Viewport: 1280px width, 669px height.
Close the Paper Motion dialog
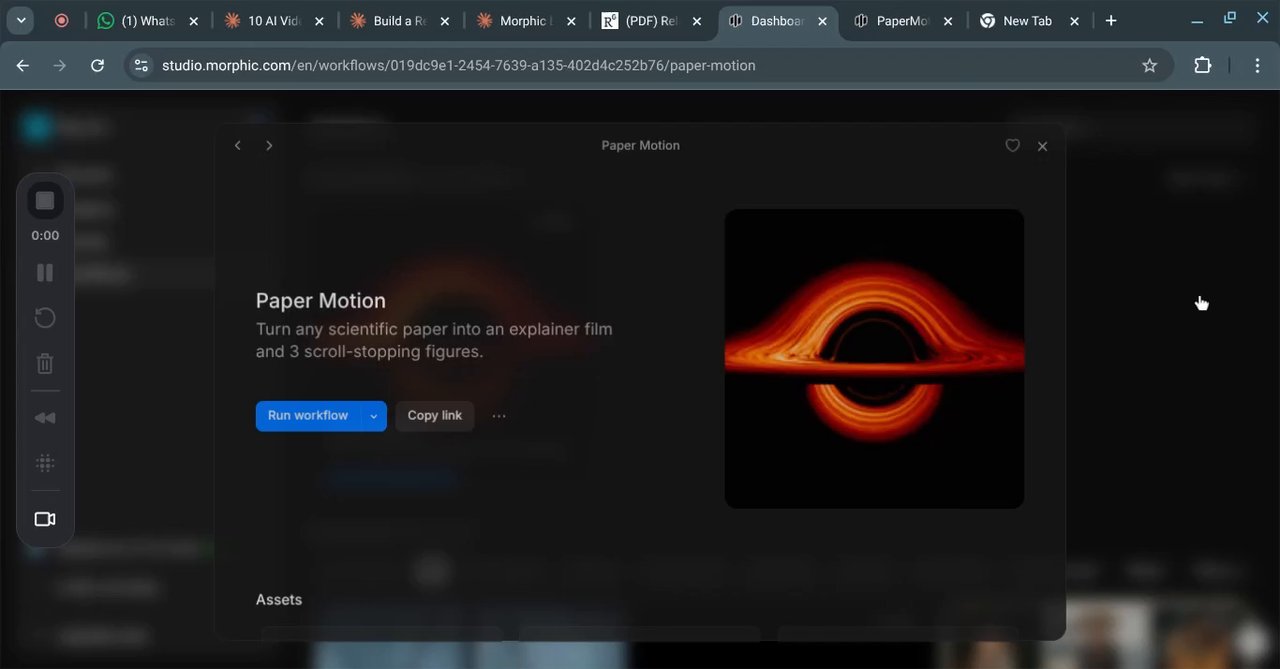pyautogui.click(x=1042, y=146)
